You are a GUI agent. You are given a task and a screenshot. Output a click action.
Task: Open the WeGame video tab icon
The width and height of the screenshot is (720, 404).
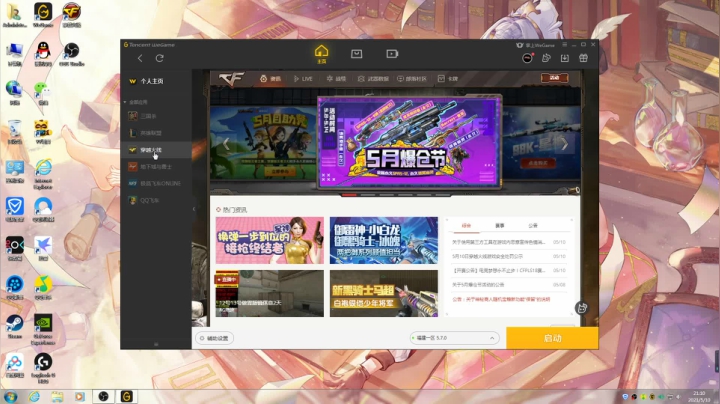point(392,54)
